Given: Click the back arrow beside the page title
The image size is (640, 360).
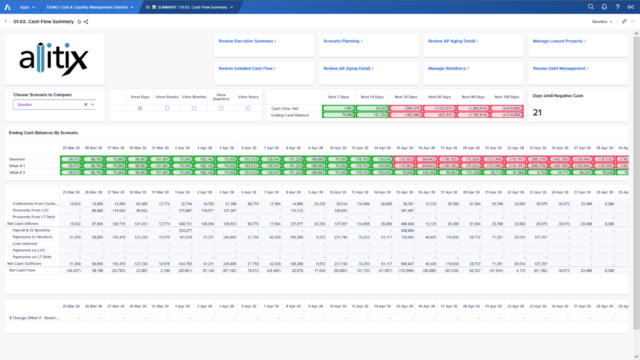Looking at the screenshot, I should (6, 22).
